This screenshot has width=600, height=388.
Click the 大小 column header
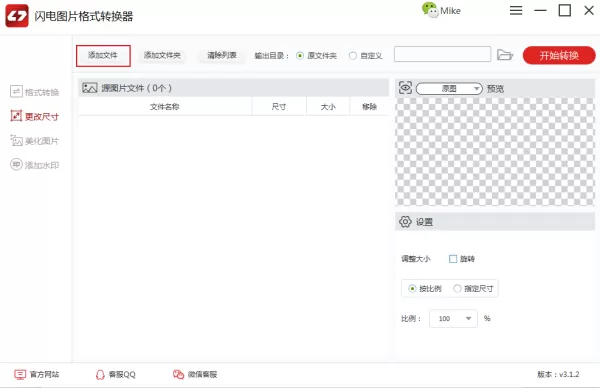pos(328,107)
